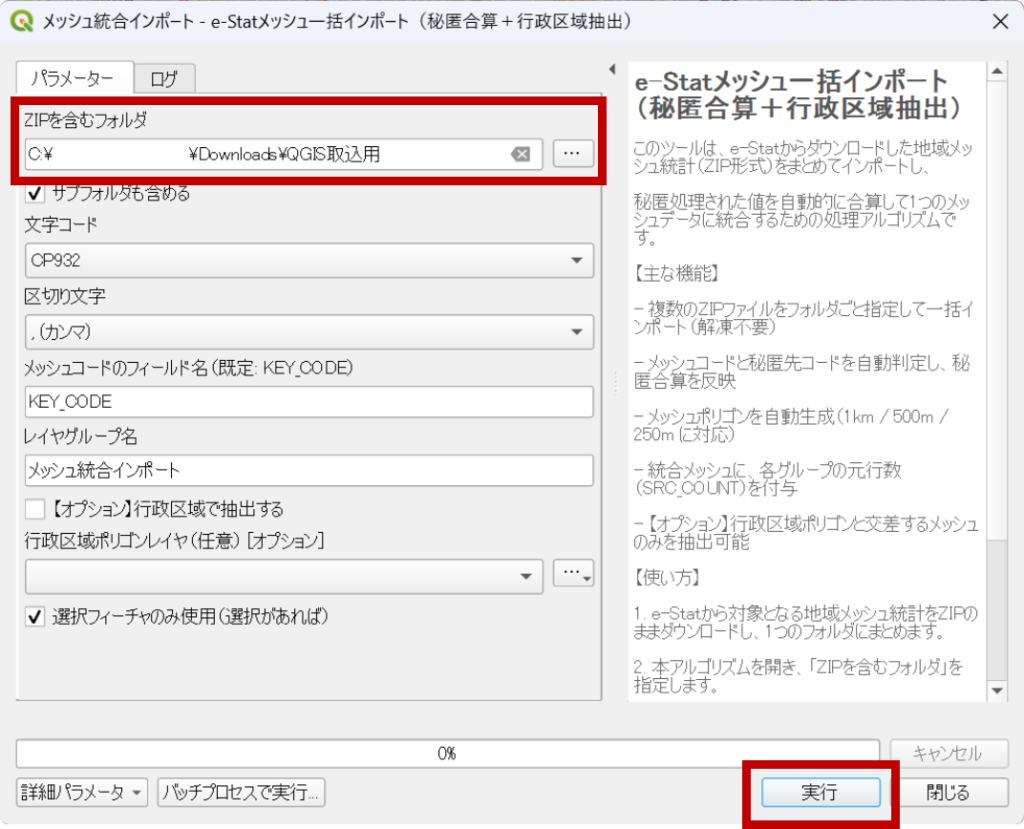Uncheck 選択フィーチャのみ使用 checkbox
The height and width of the screenshot is (829, 1024).
coord(36,616)
